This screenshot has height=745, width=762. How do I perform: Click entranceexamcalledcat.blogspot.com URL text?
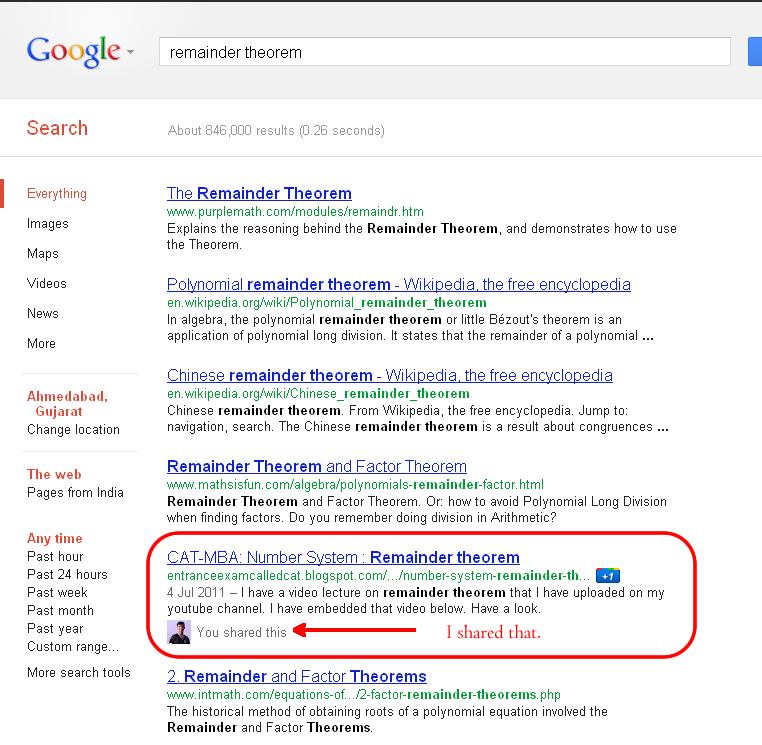(x=378, y=576)
